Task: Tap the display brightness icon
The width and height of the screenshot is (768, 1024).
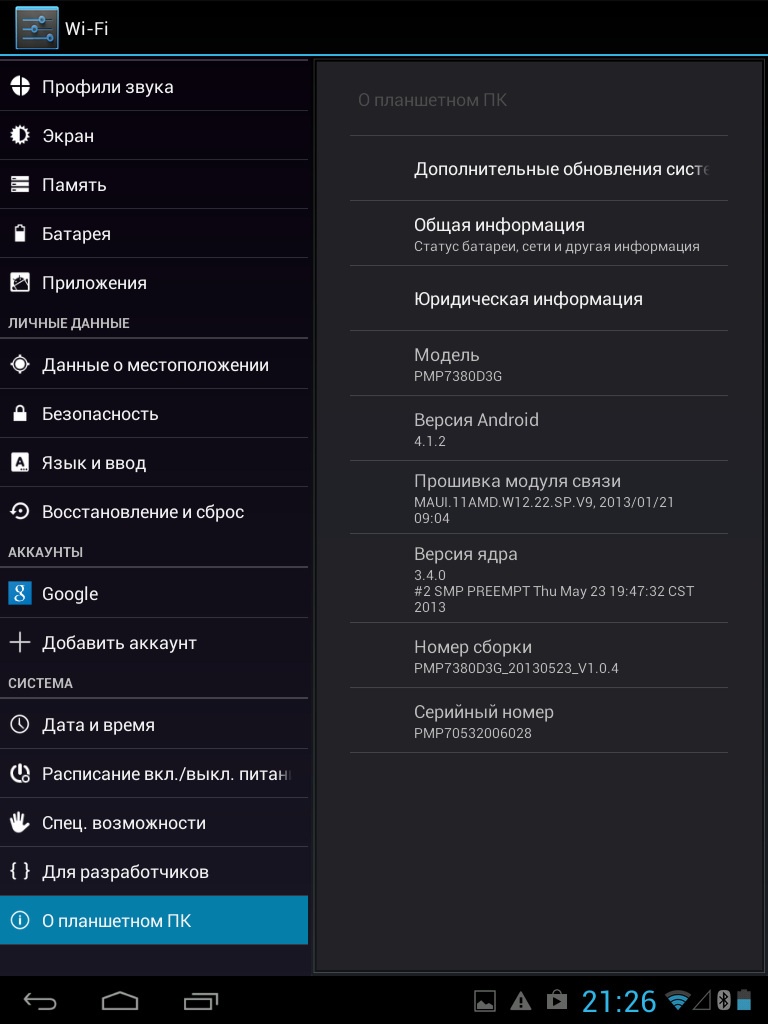Action: pos(20,136)
